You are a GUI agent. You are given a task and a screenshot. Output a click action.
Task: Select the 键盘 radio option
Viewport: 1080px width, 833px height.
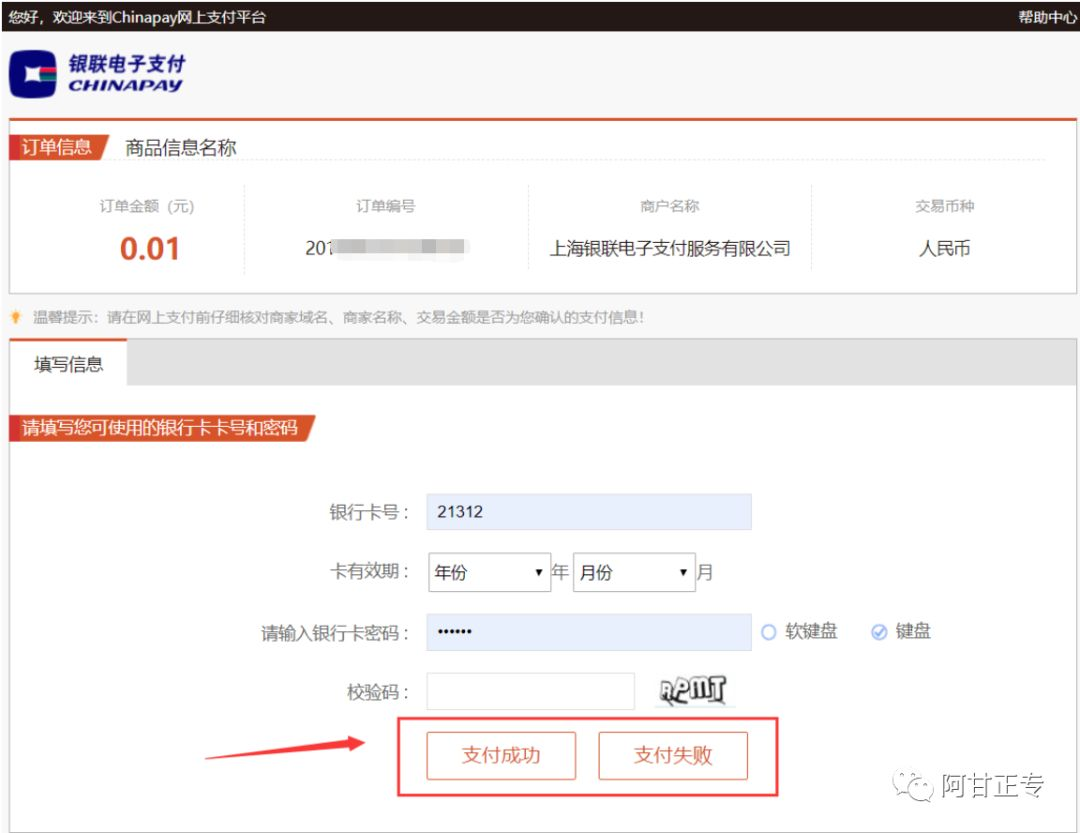(x=879, y=632)
